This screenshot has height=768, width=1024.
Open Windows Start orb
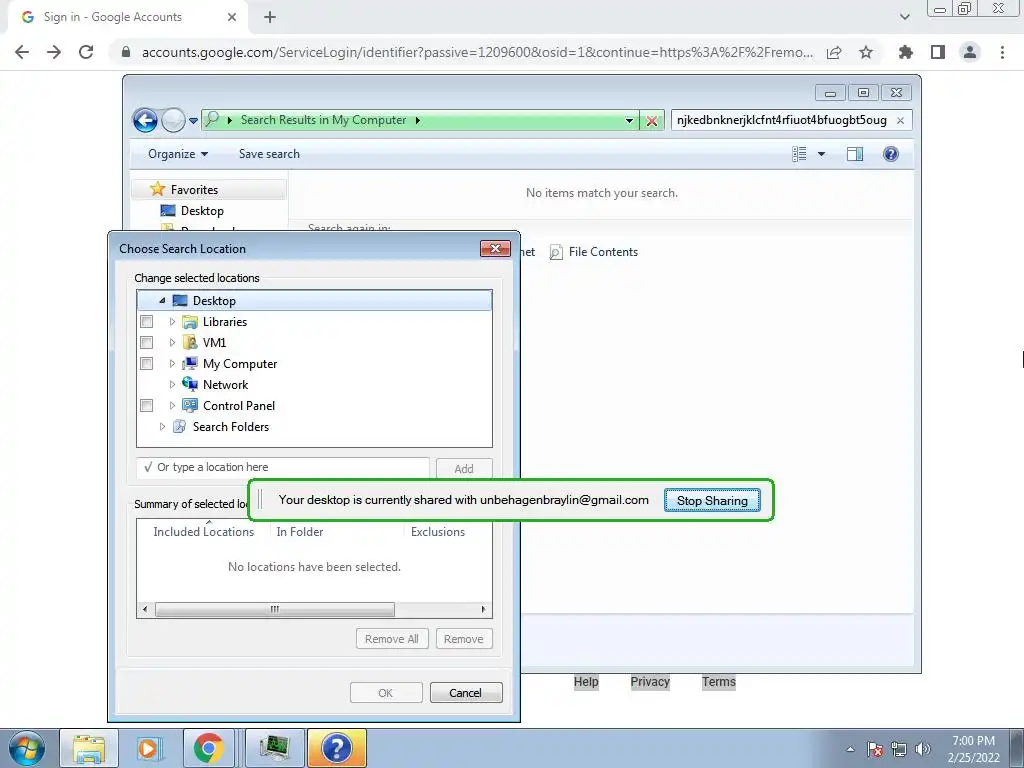pyautogui.click(x=27, y=748)
